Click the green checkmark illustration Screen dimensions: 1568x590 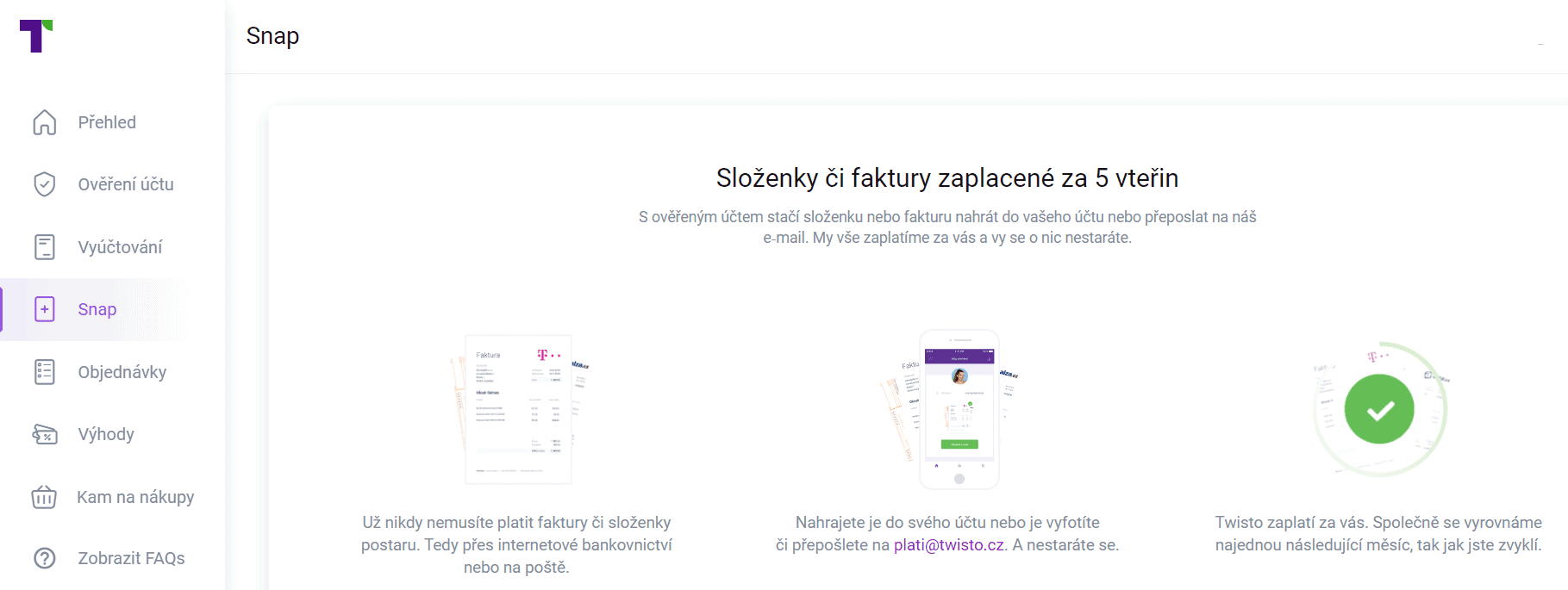coord(1379,409)
